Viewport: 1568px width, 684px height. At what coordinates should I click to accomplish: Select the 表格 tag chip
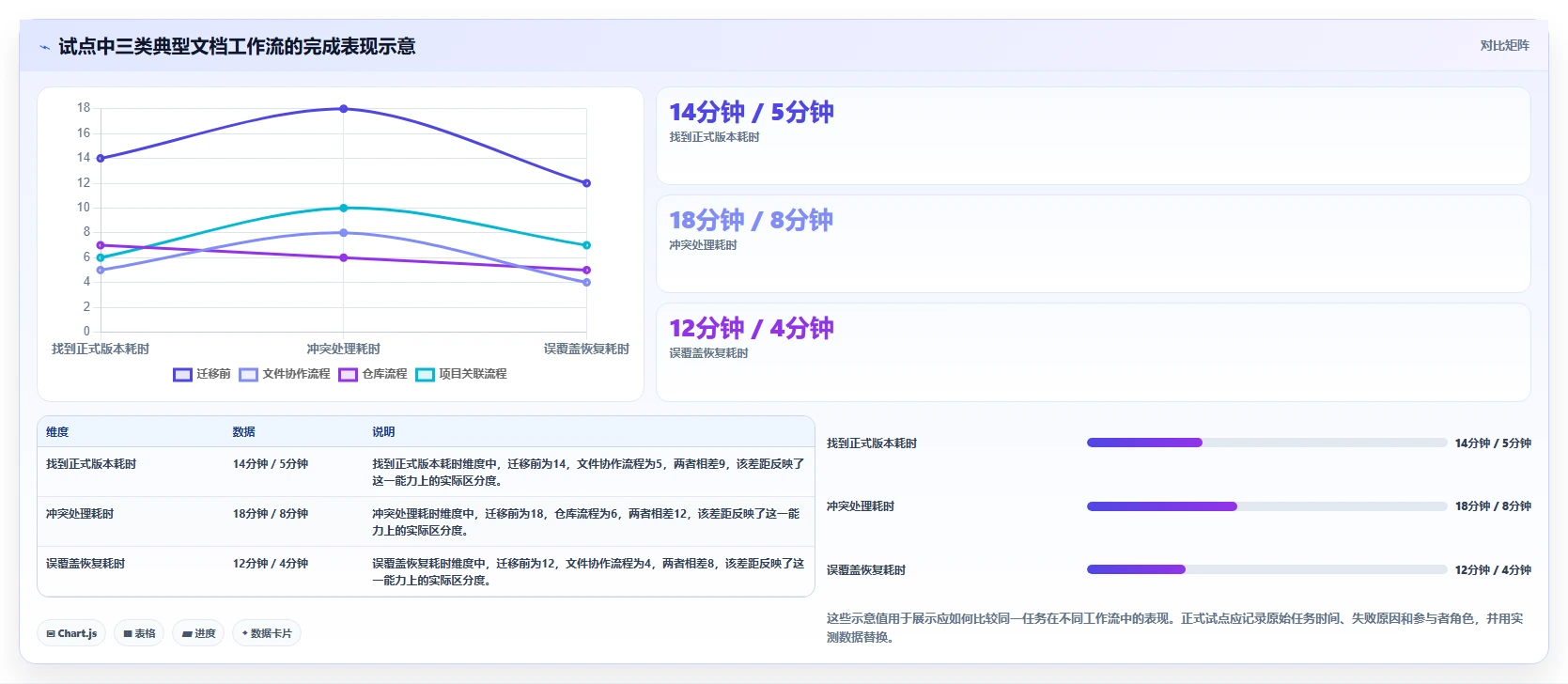(x=139, y=633)
